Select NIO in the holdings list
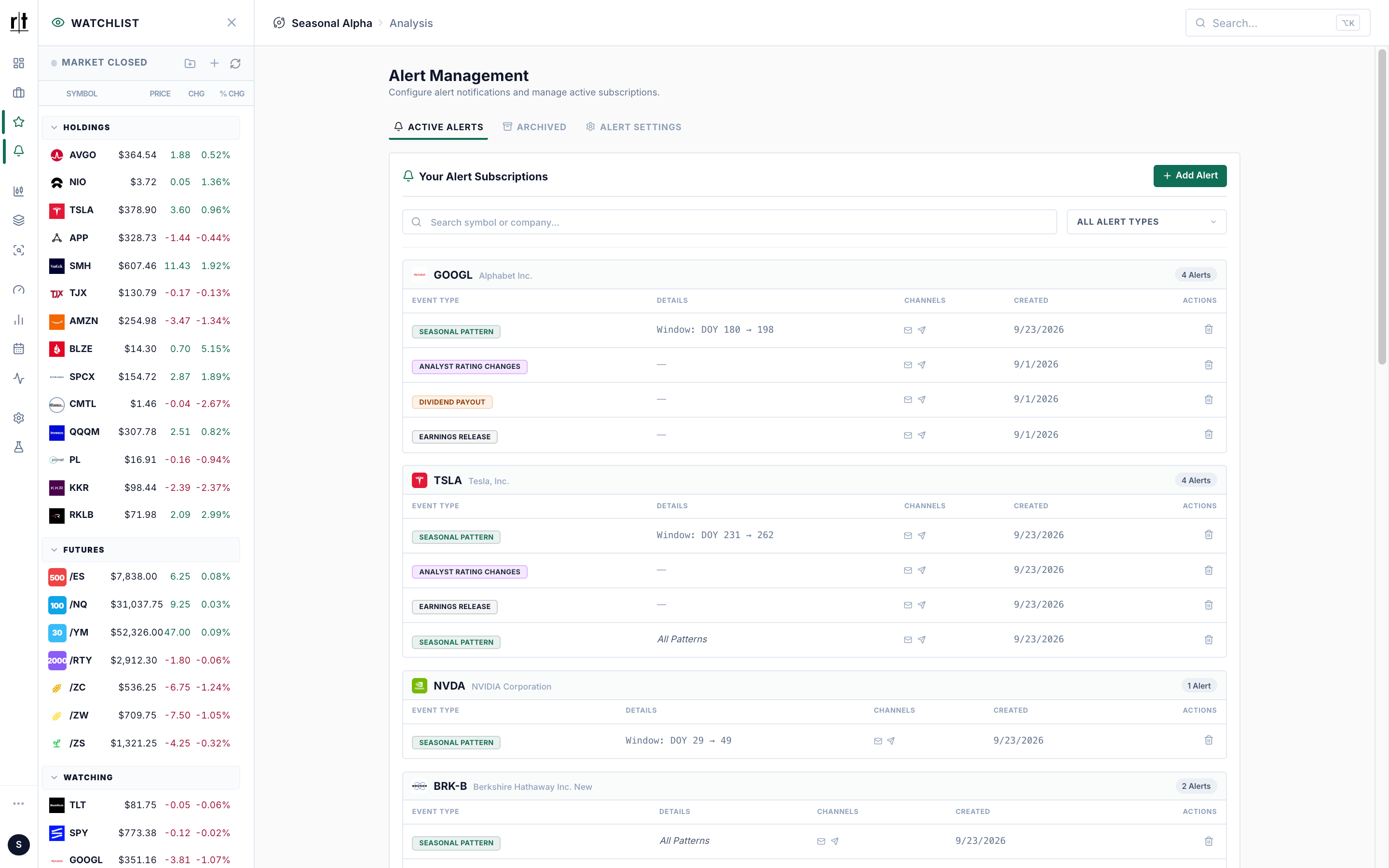Image resolution: width=1389 pixels, height=868 pixels. click(141, 182)
